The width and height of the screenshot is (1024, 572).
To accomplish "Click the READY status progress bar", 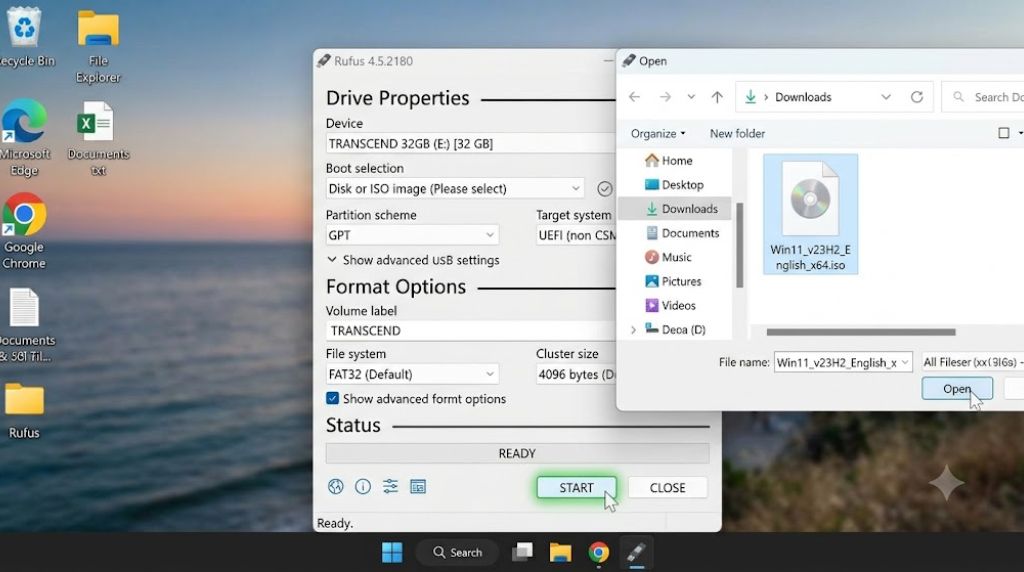I will 517,453.
